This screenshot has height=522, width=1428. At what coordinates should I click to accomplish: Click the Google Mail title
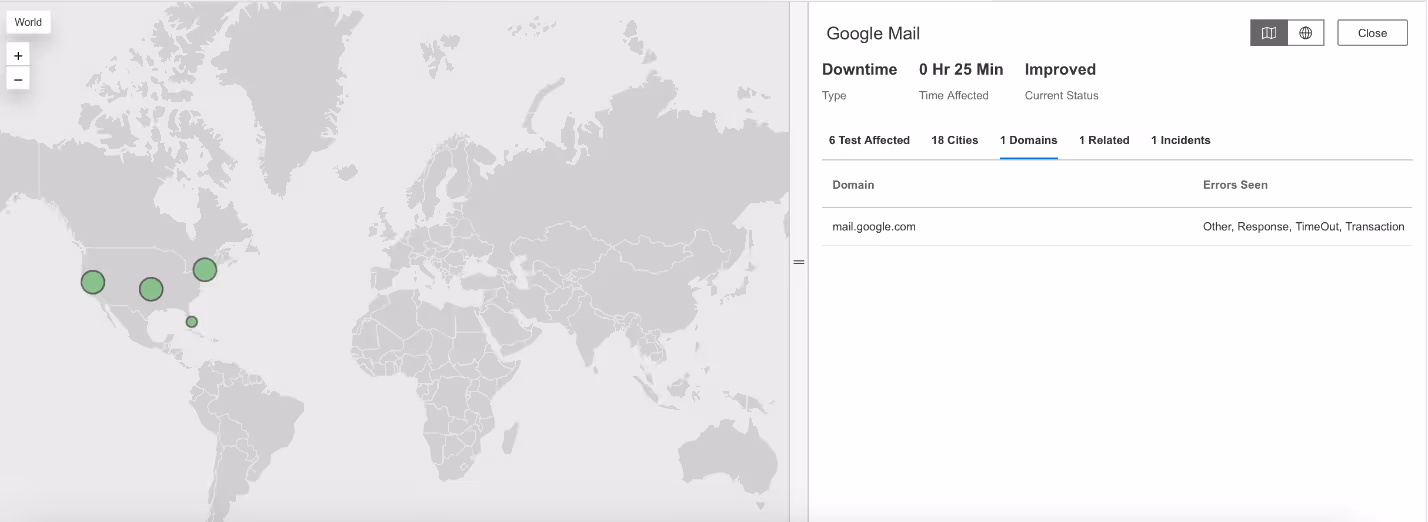tap(873, 33)
